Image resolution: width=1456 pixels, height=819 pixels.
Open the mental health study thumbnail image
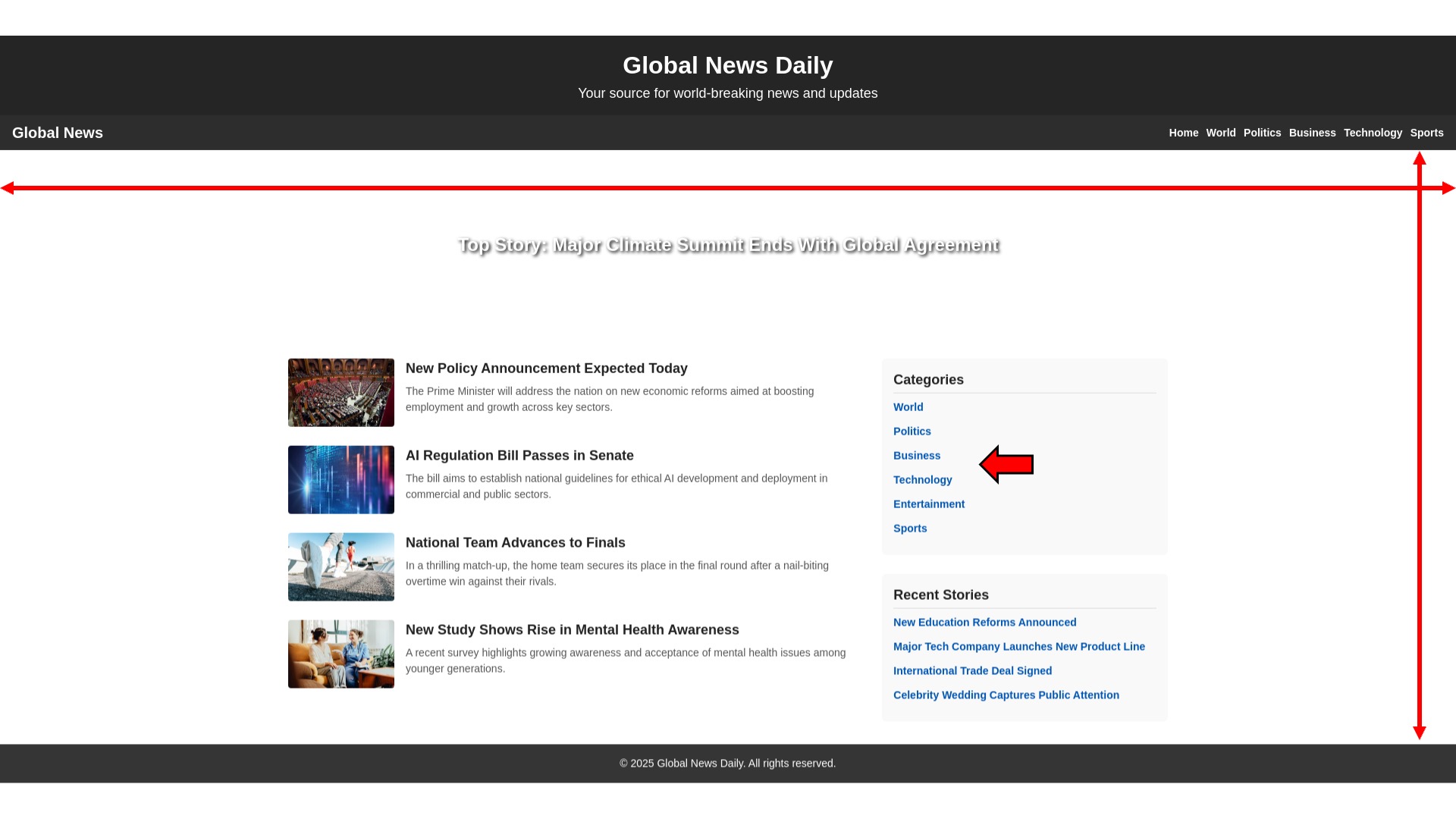340,654
